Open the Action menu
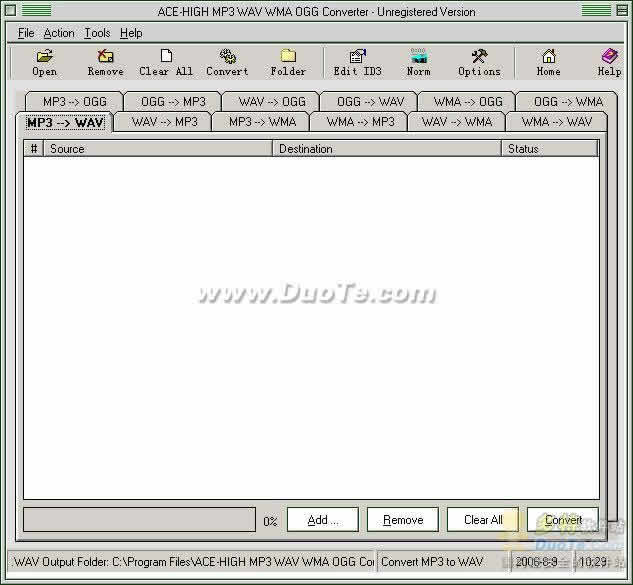This screenshot has width=633, height=585. (x=59, y=33)
